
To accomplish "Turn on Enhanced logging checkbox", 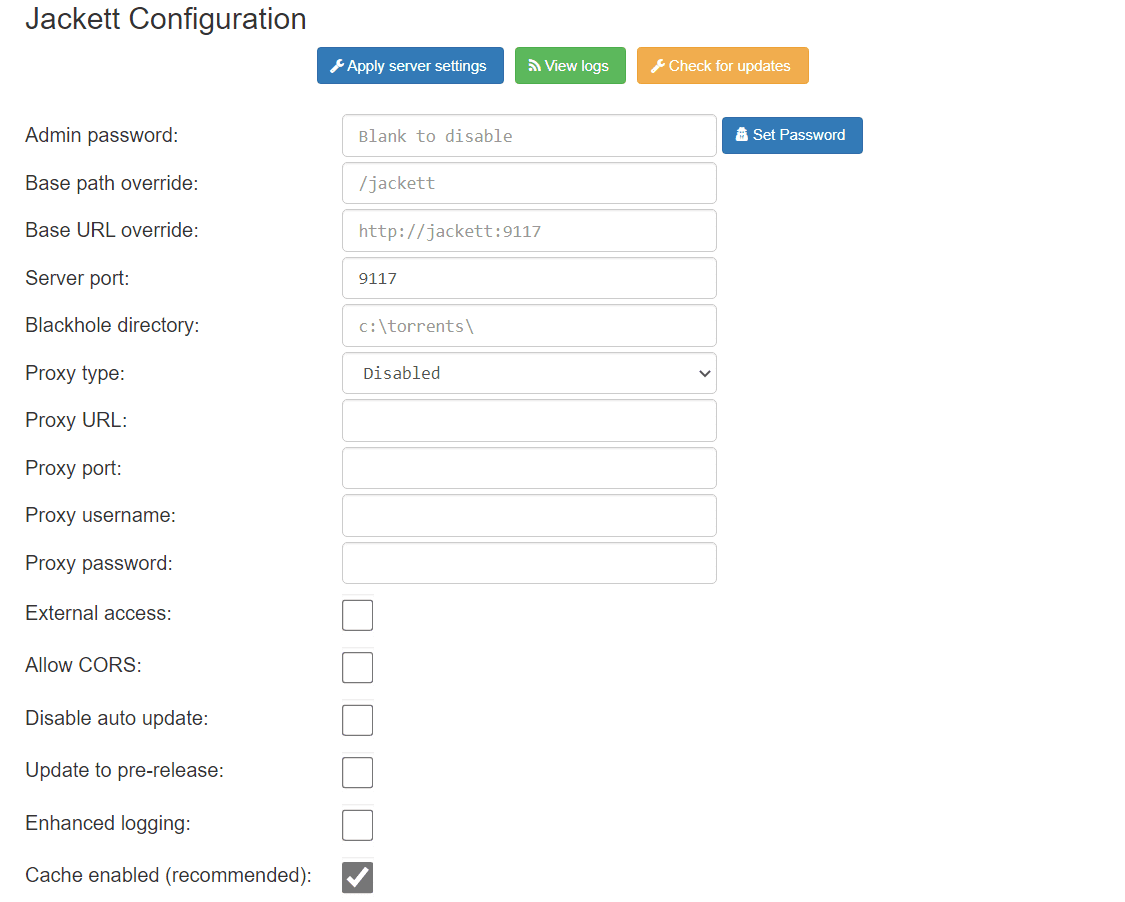I will coord(357,825).
